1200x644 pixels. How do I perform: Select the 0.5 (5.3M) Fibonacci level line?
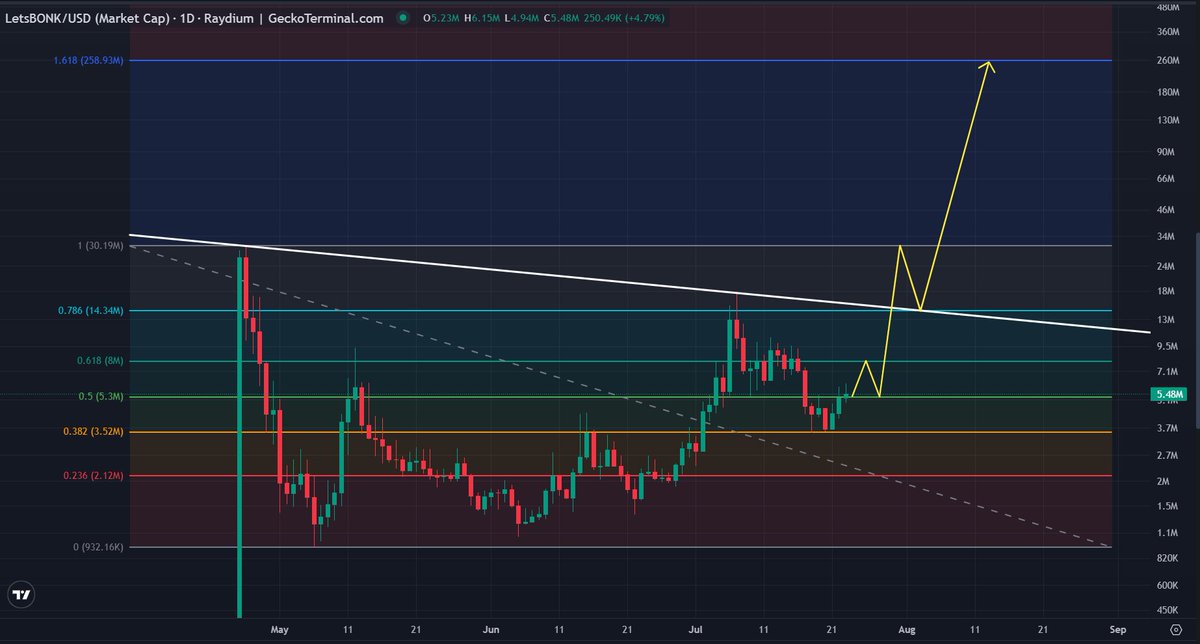[600, 396]
